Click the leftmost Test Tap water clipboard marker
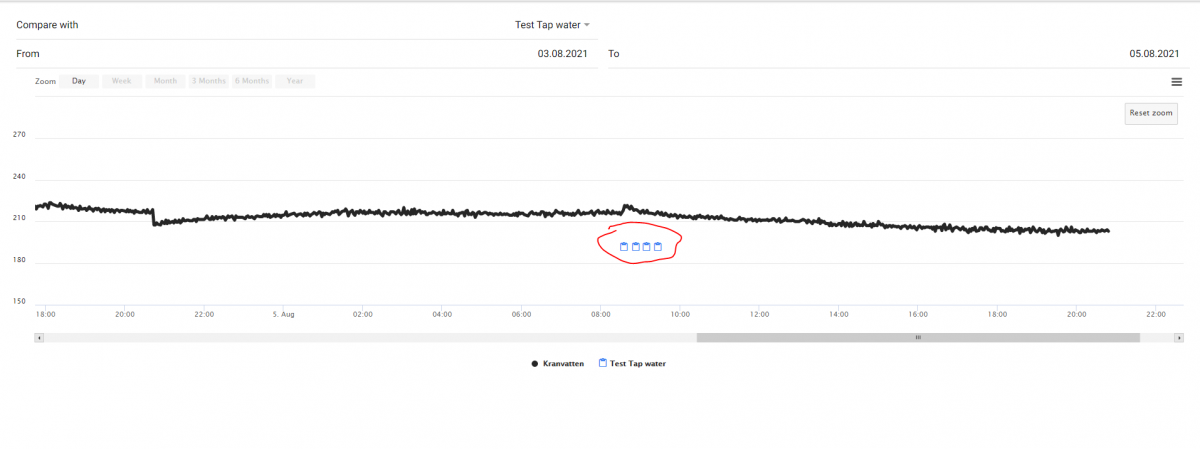This screenshot has width=1200, height=449. [624, 246]
